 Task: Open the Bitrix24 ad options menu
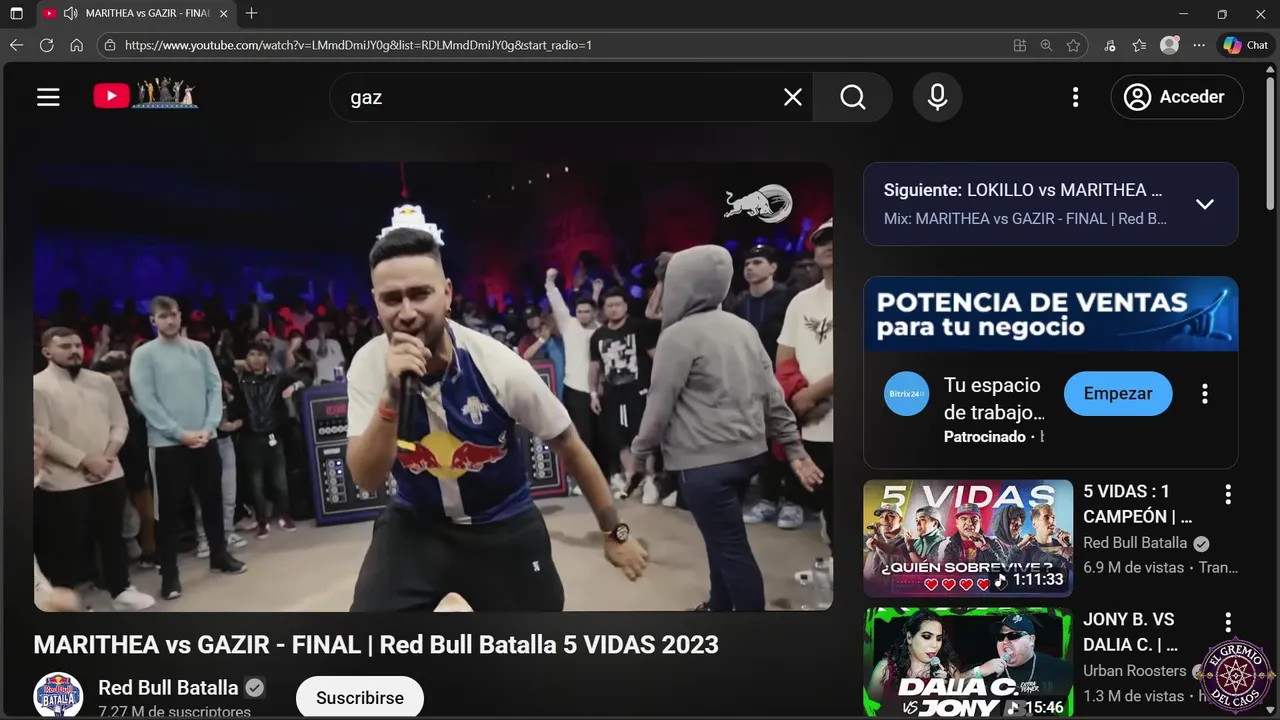click(1205, 394)
